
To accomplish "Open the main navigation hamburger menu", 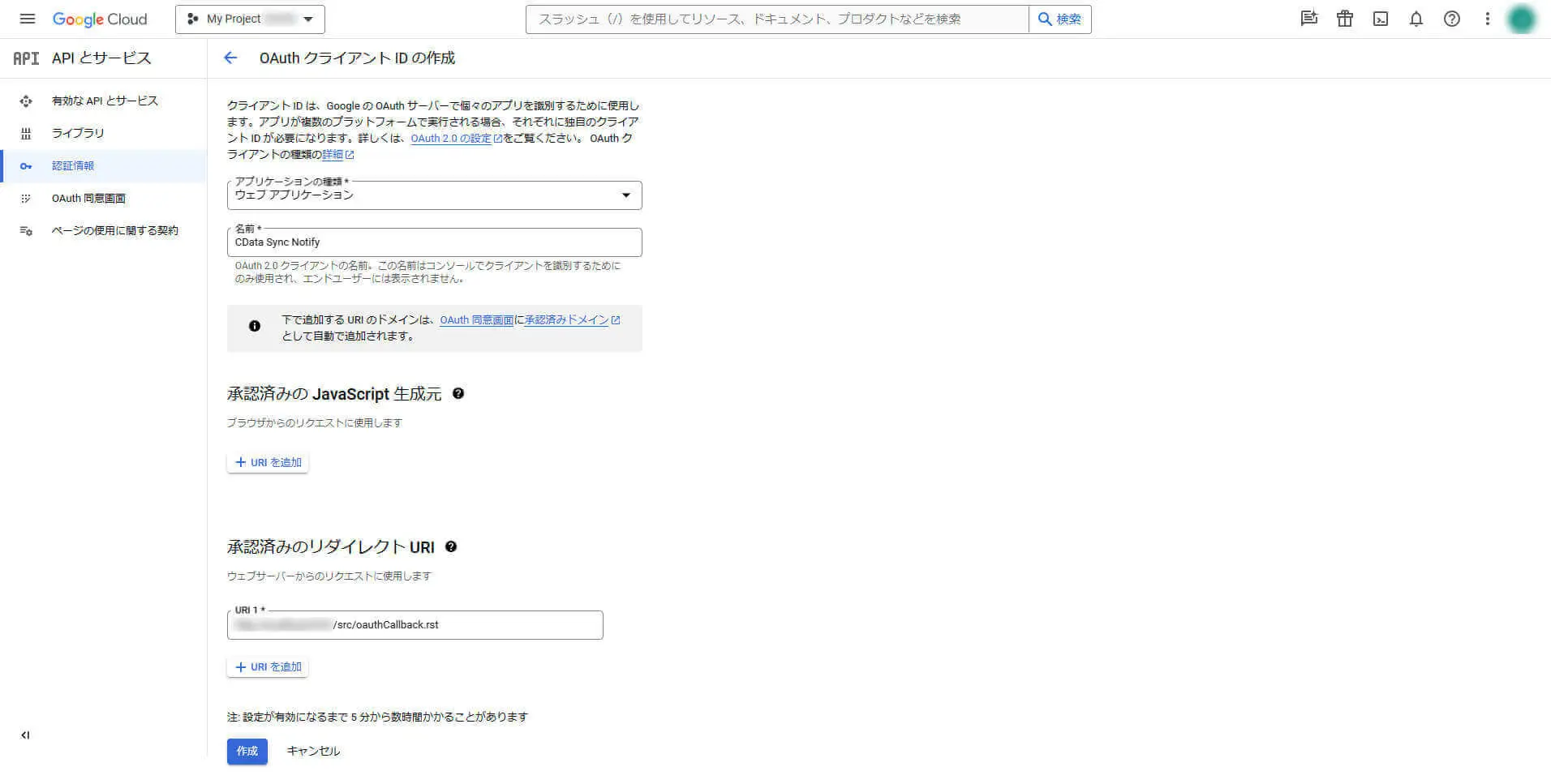I will tap(27, 19).
